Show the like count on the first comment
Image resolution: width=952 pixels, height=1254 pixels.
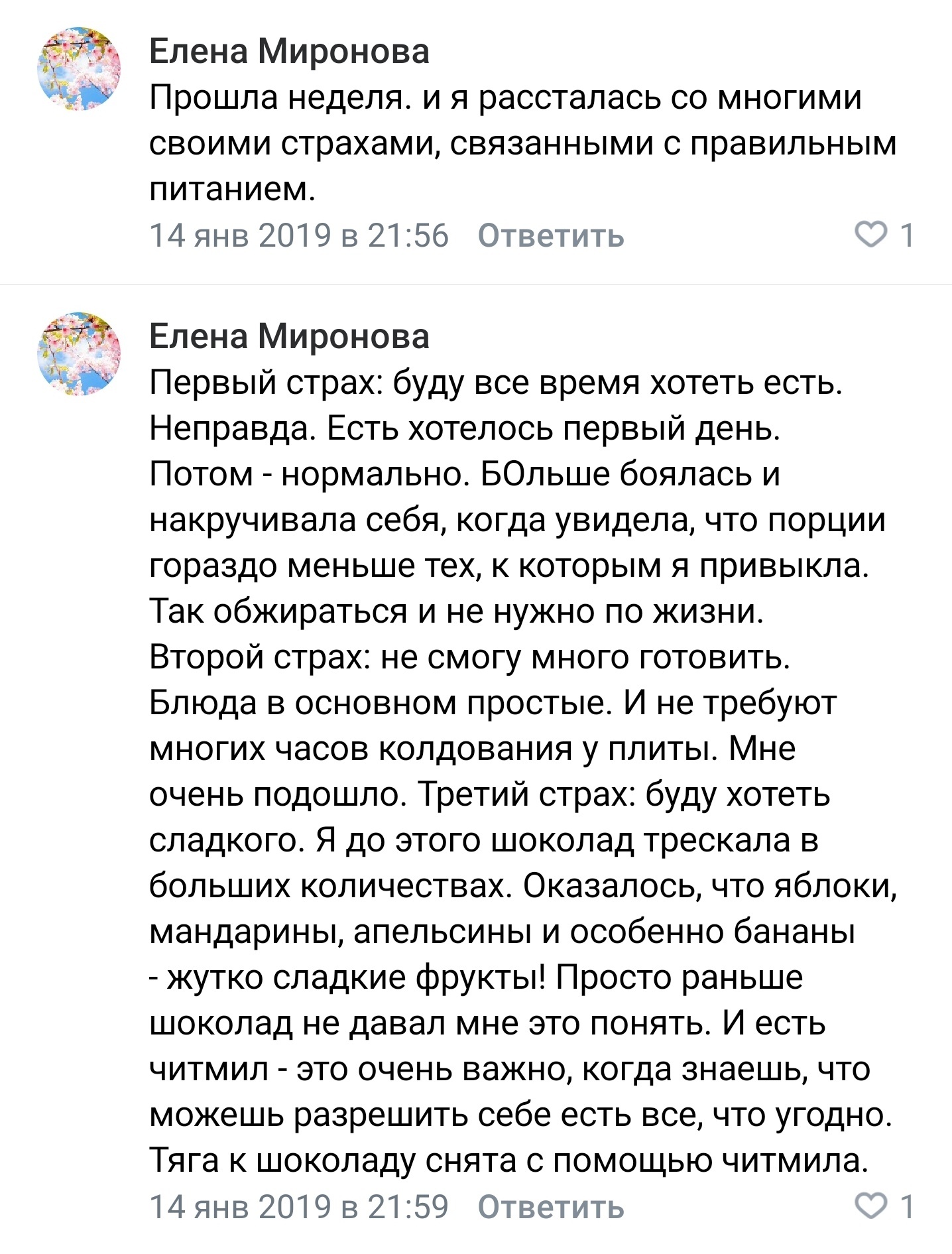[908, 235]
